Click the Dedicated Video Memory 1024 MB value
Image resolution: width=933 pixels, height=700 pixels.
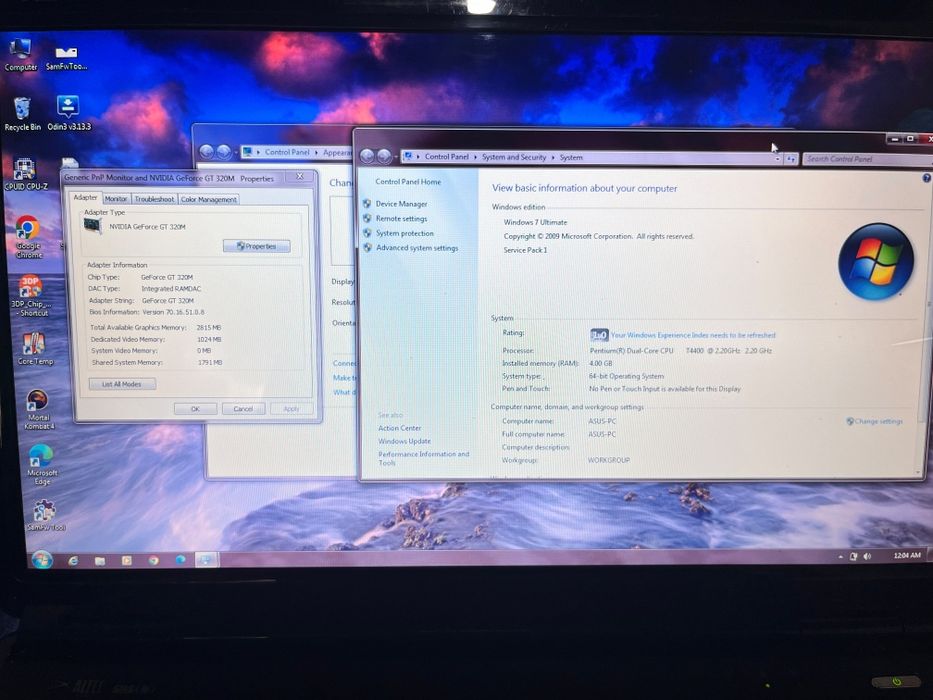point(209,339)
